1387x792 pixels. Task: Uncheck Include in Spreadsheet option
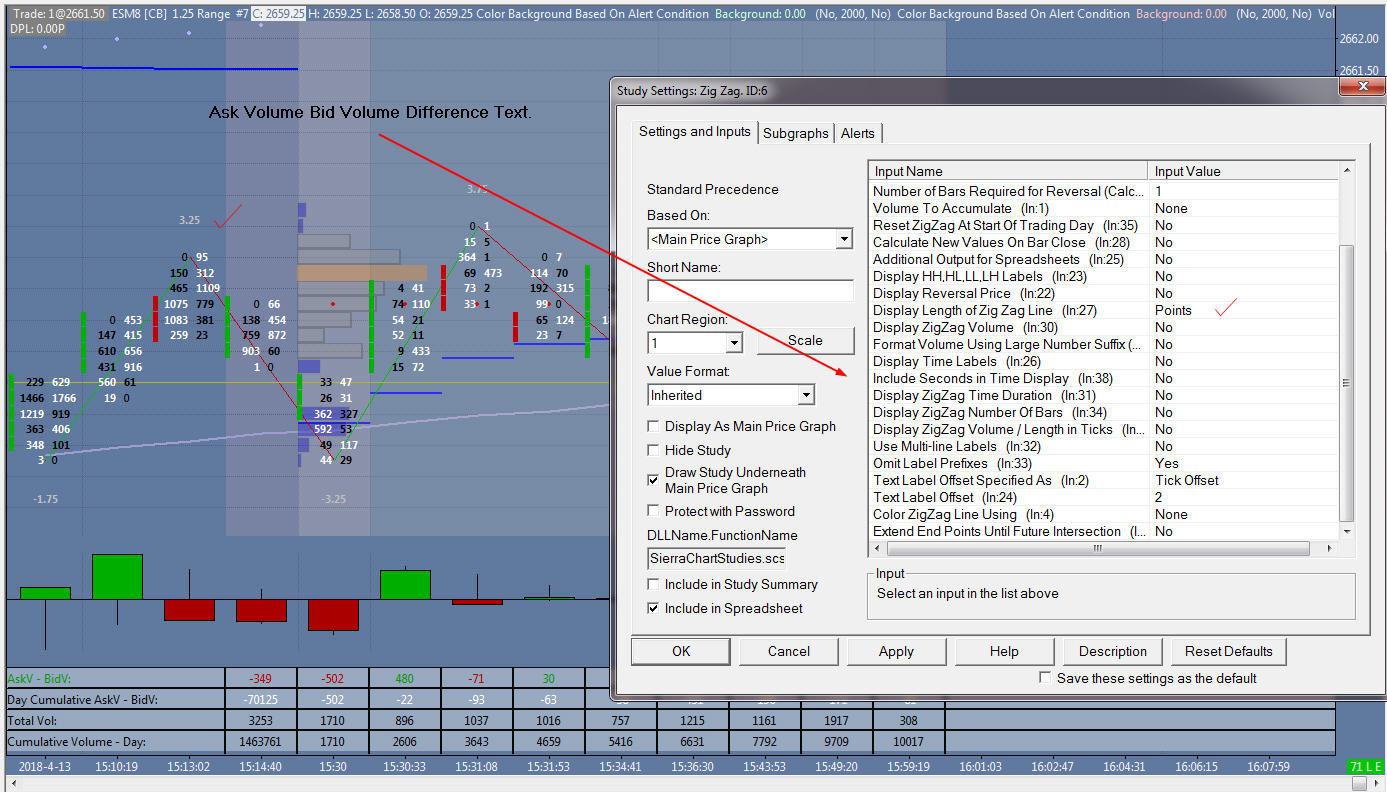pos(654,608)
